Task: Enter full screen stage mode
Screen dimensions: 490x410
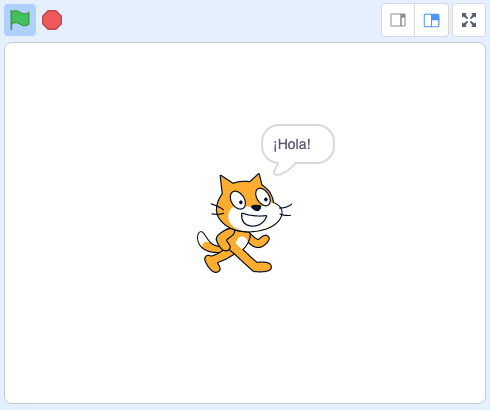Action: click(469, 20)
